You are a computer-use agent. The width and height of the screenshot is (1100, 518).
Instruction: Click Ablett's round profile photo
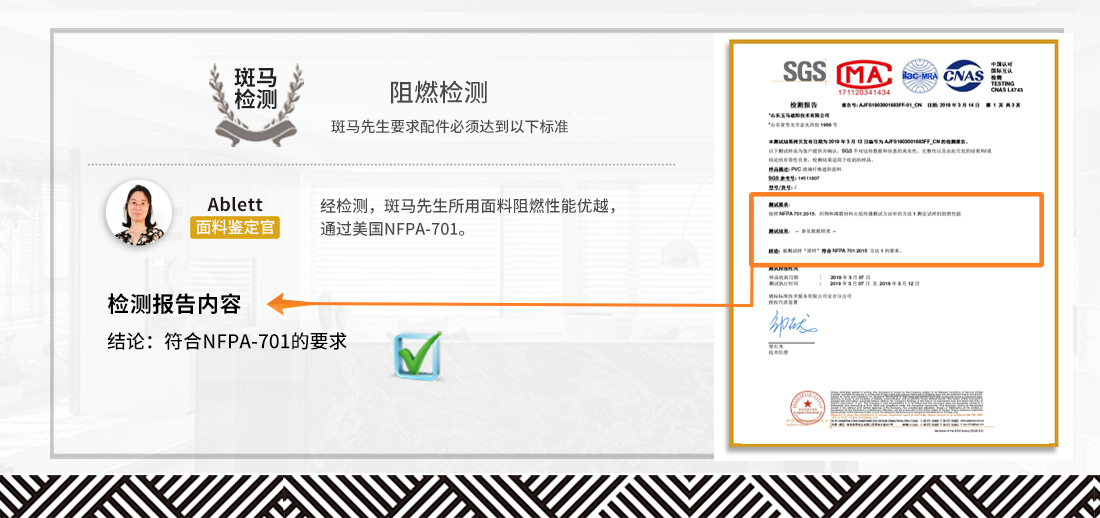tap(139, 213)
